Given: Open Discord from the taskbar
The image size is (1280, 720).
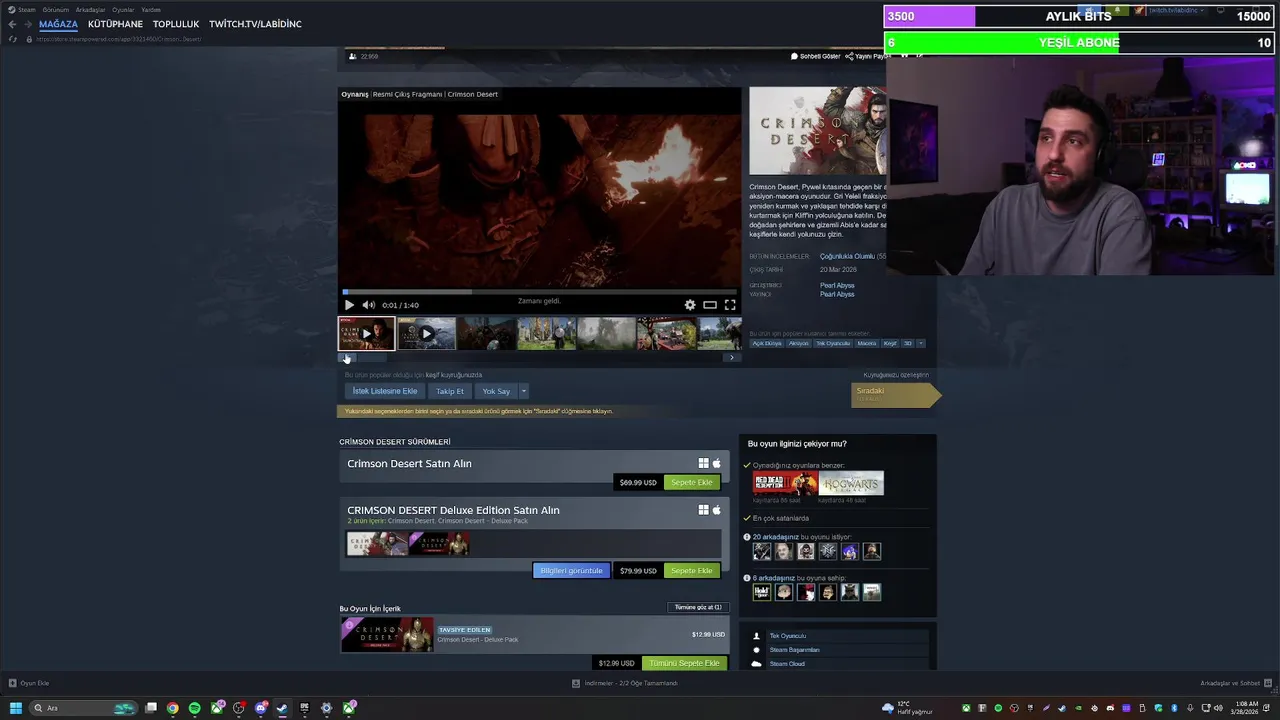Looking at the screenshot, I should pos(261,708).
